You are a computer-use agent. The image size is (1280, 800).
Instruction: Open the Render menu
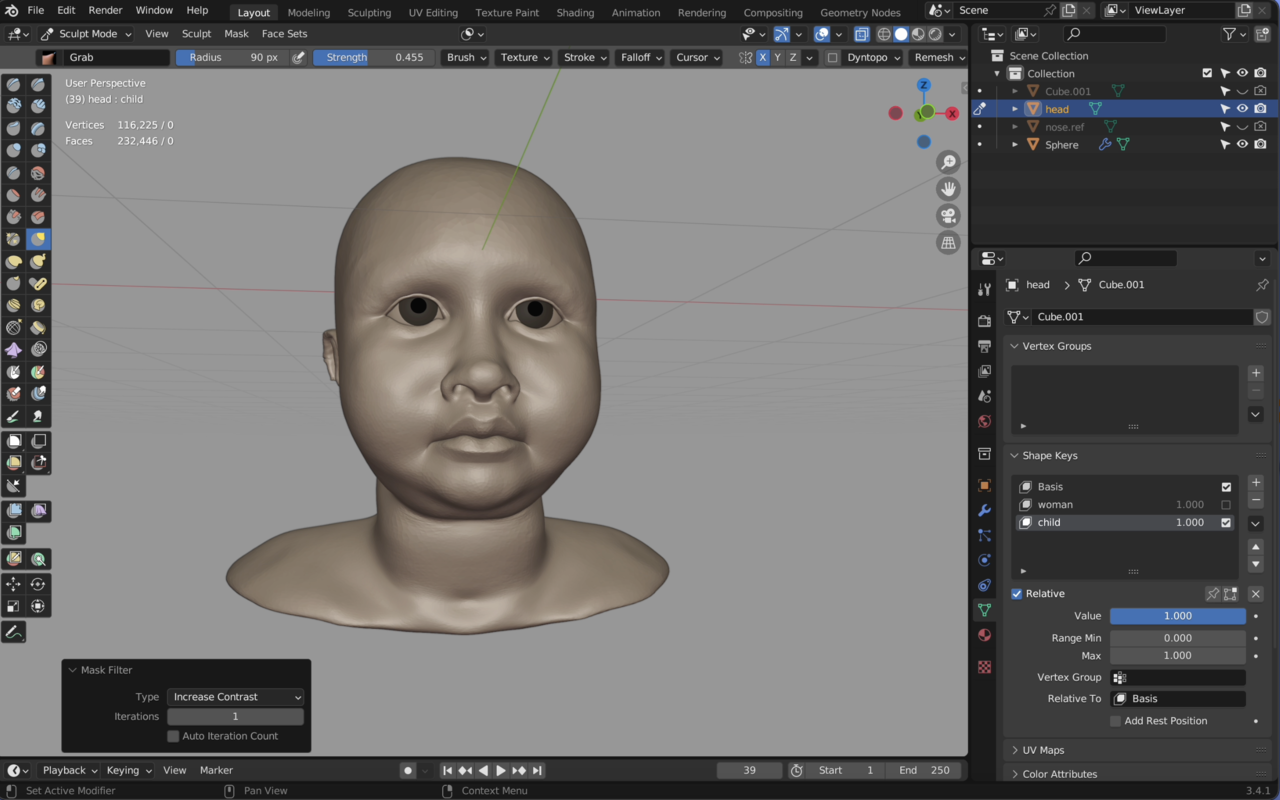pos(105,10)
